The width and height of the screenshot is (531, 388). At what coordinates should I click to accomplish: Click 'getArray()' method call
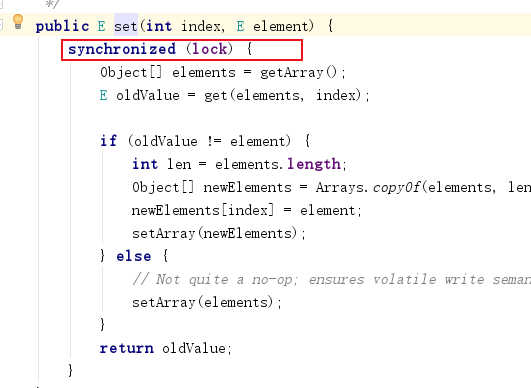tap(298, 72)
